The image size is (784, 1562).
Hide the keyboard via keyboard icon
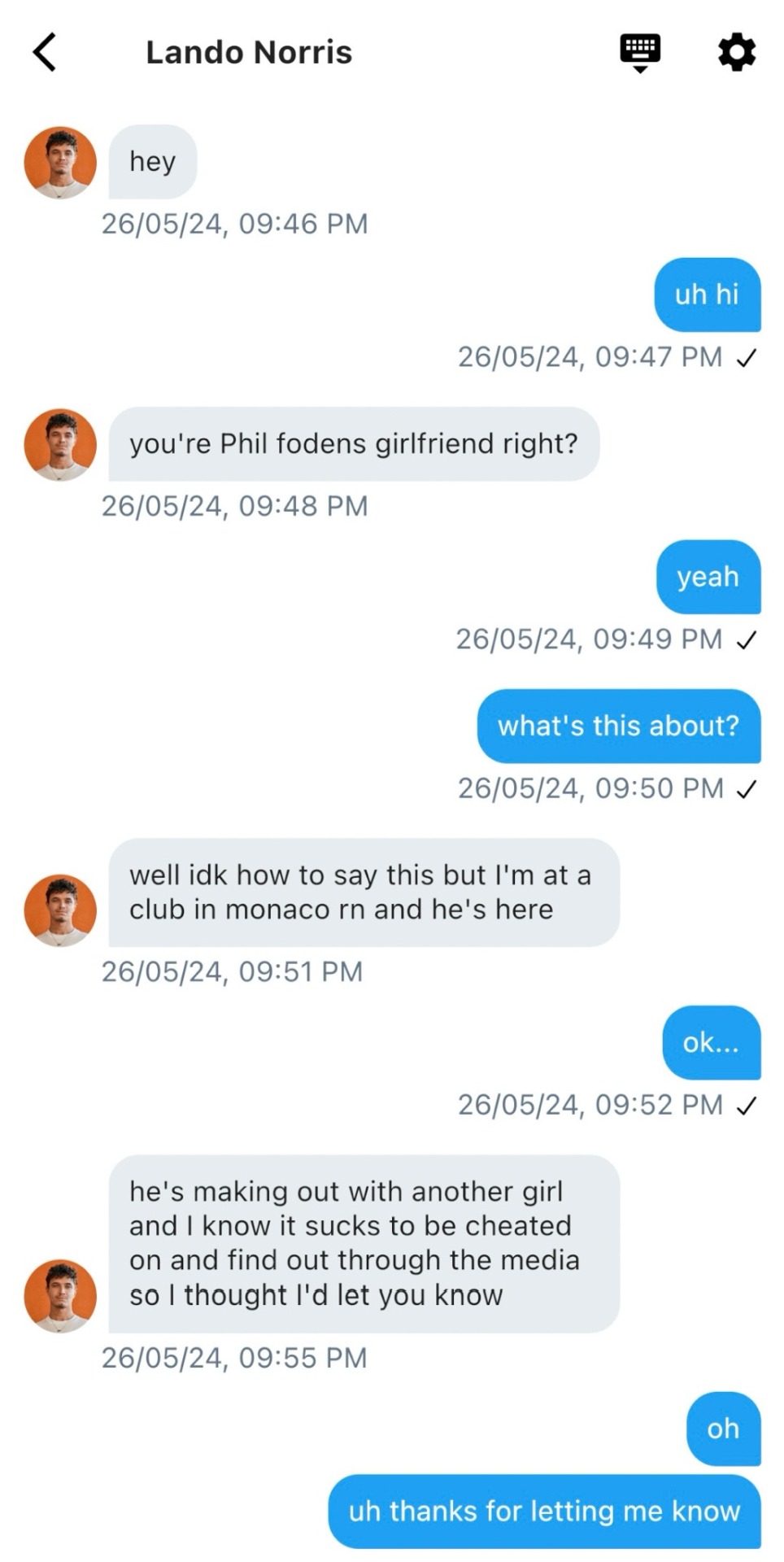click(x=640, y=52)
